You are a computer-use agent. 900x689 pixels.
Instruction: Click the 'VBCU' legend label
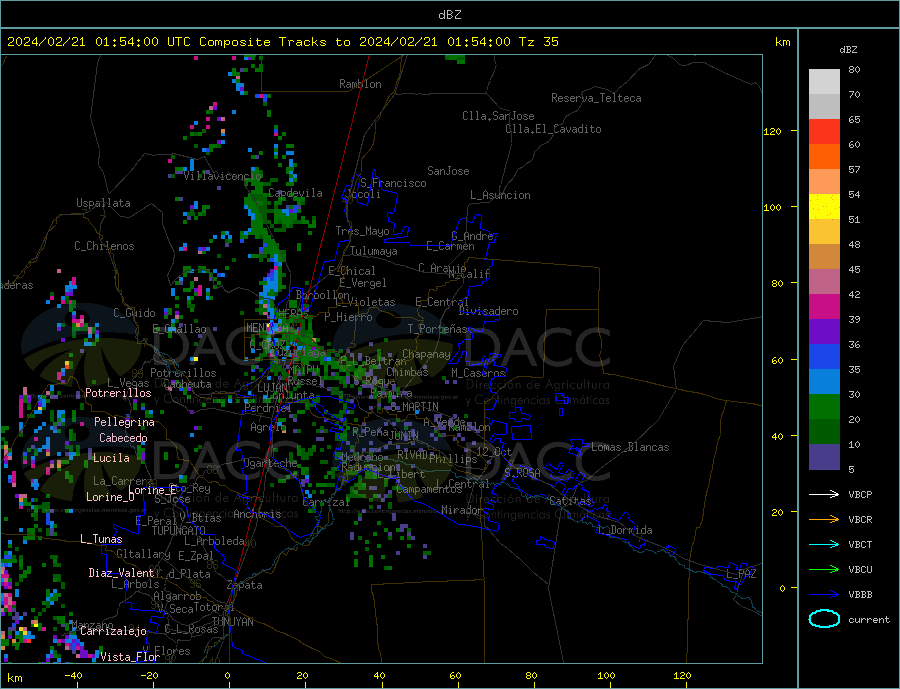click(860, 570)
